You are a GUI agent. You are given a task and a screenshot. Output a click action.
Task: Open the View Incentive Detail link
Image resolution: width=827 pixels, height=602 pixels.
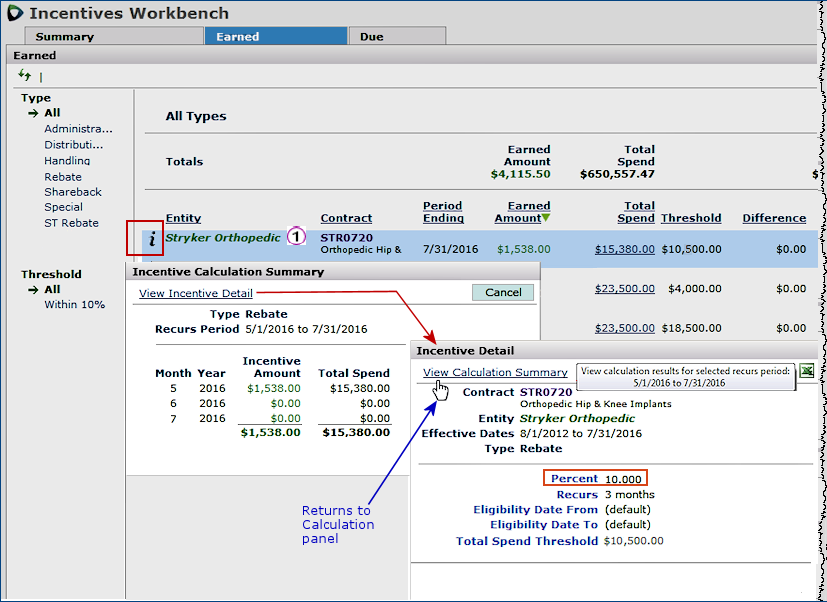tap(196, 293)
